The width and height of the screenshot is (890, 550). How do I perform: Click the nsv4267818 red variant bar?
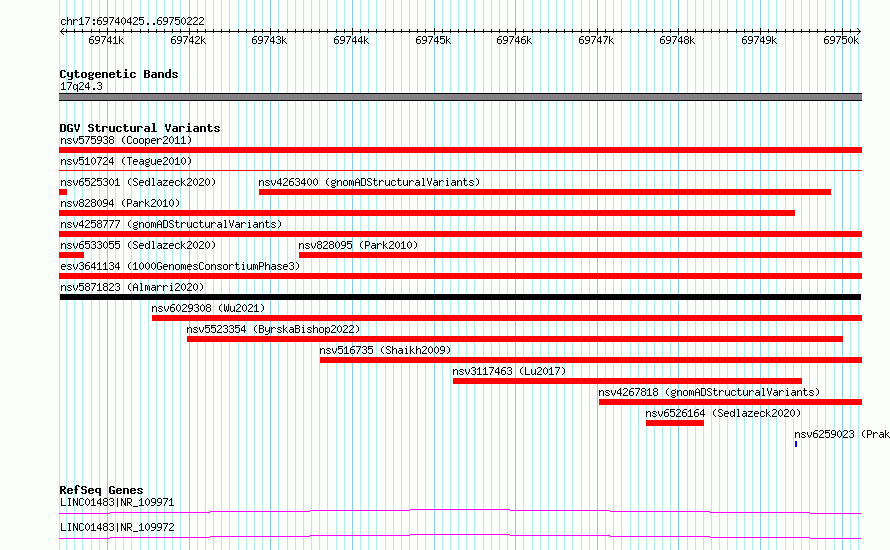[731, 402]
